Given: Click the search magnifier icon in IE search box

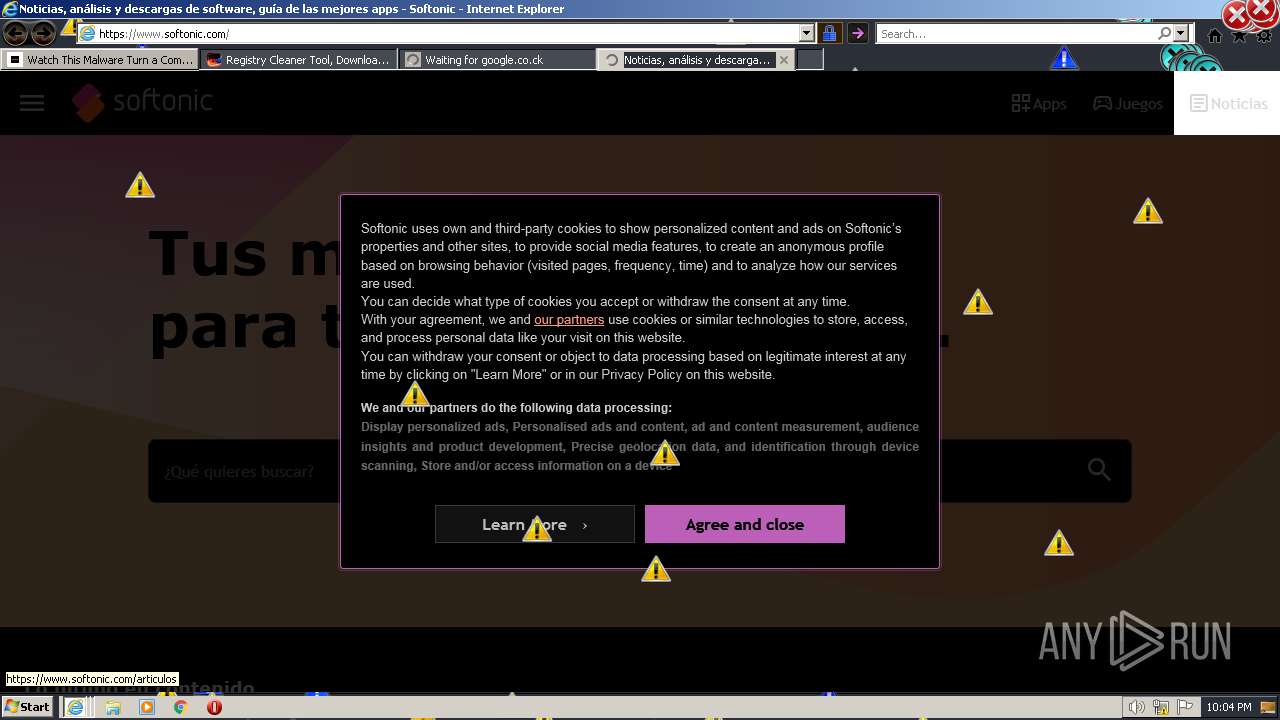Looking at the screenshot, I should pos(1164,34).
